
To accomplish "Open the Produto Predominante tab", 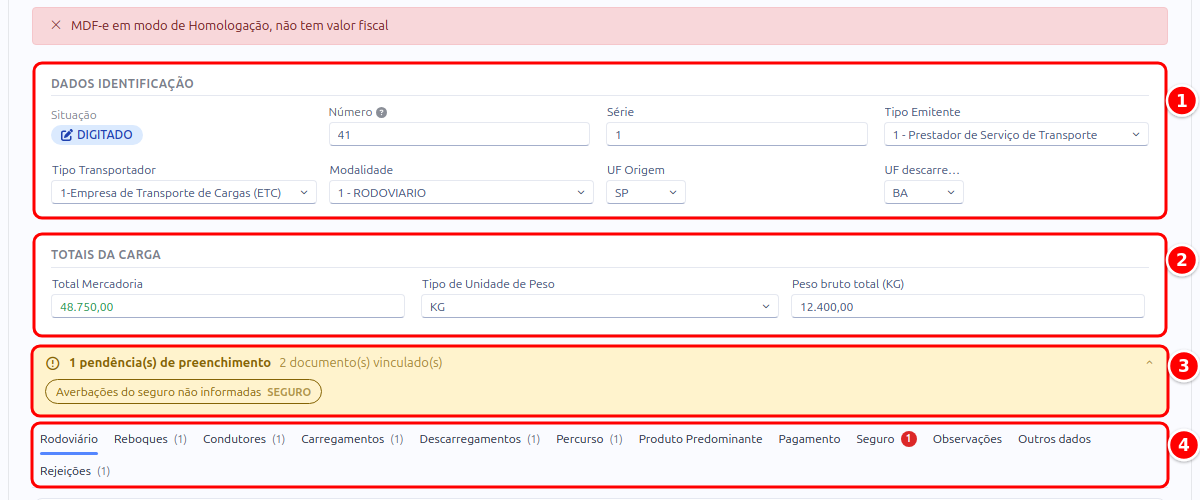I will pos(701,439).
